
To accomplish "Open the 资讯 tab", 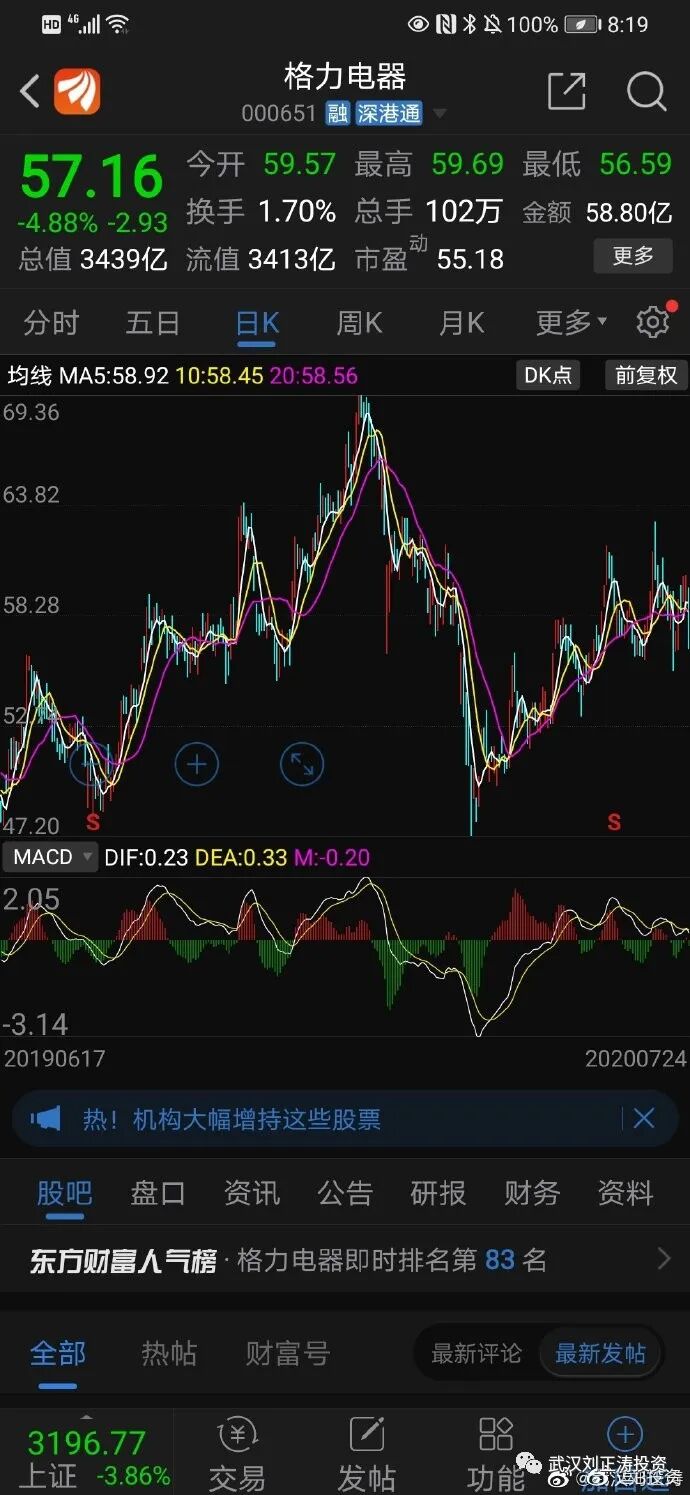I will 251,1193.
